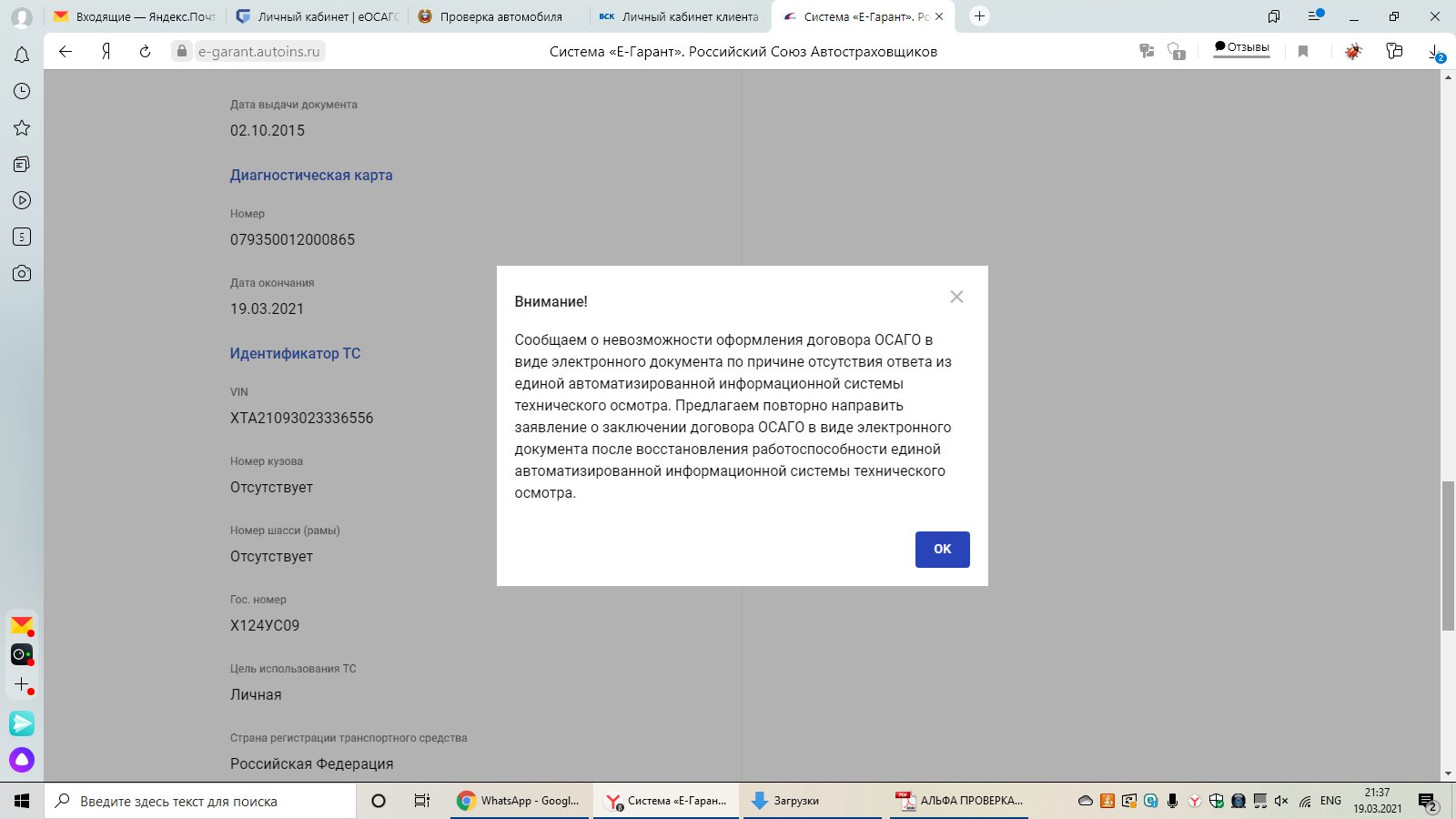
Task: Open OneDrive cloud tray icon
Action: [1085, 801]
